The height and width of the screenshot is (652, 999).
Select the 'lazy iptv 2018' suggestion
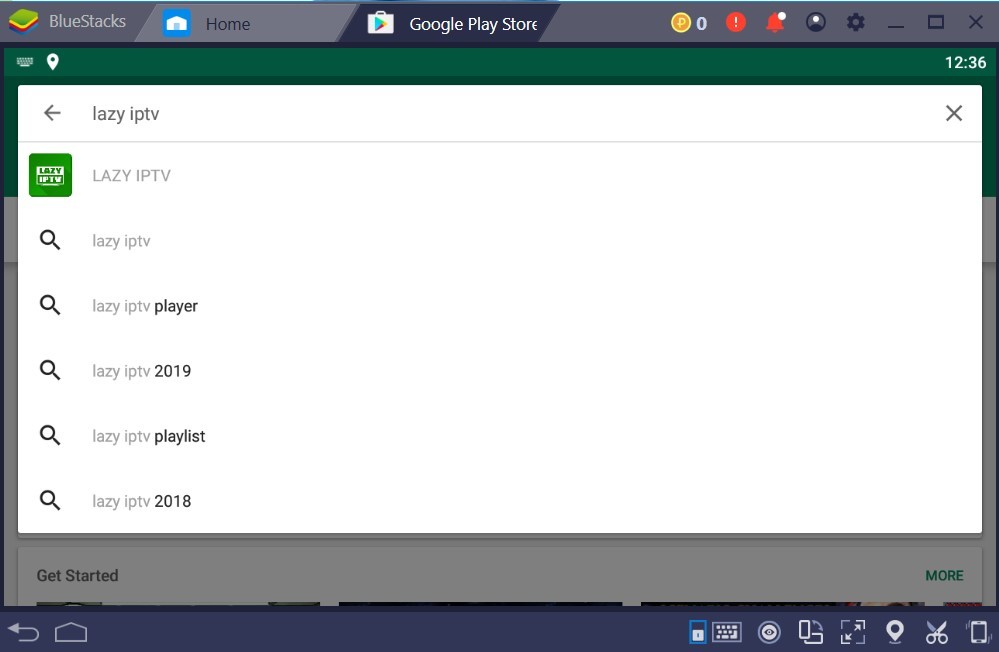pyautogui.click(x=500, y=500)
